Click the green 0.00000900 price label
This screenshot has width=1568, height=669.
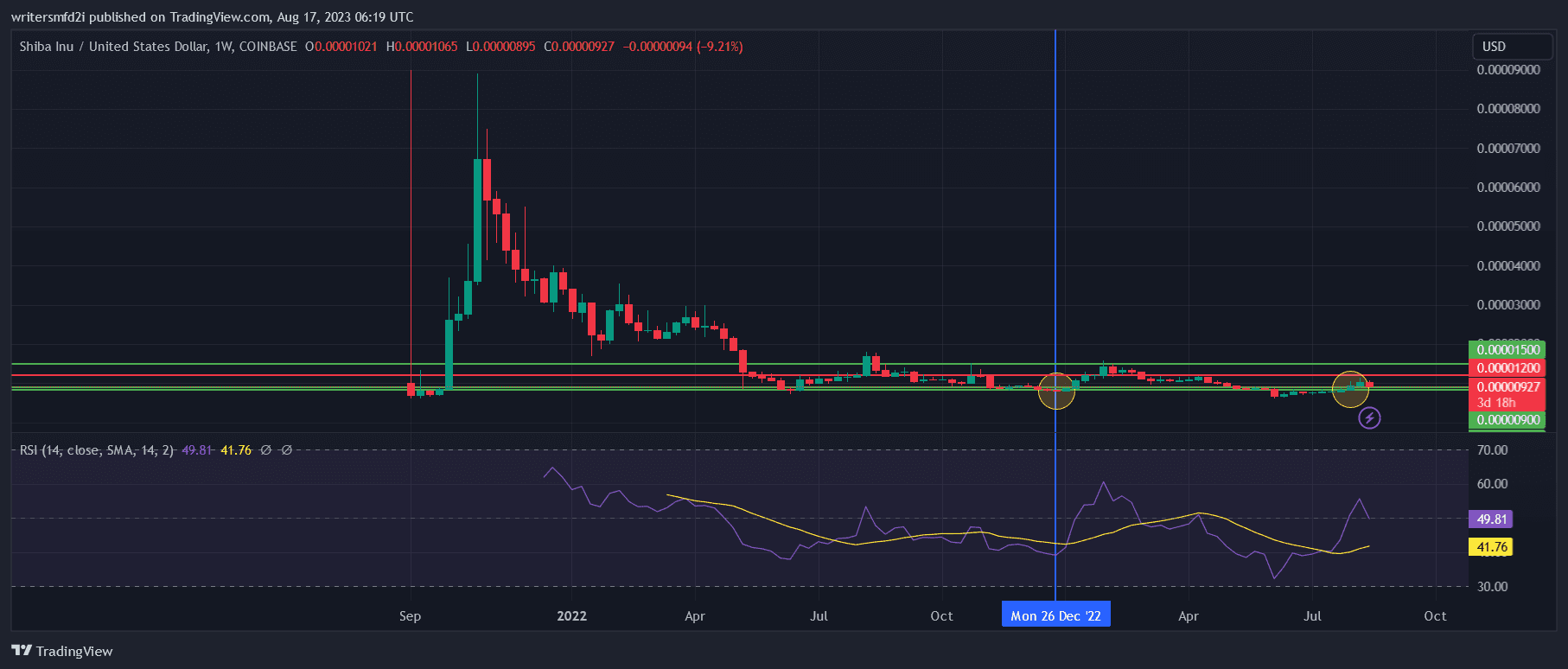(x=1507, y=420)
